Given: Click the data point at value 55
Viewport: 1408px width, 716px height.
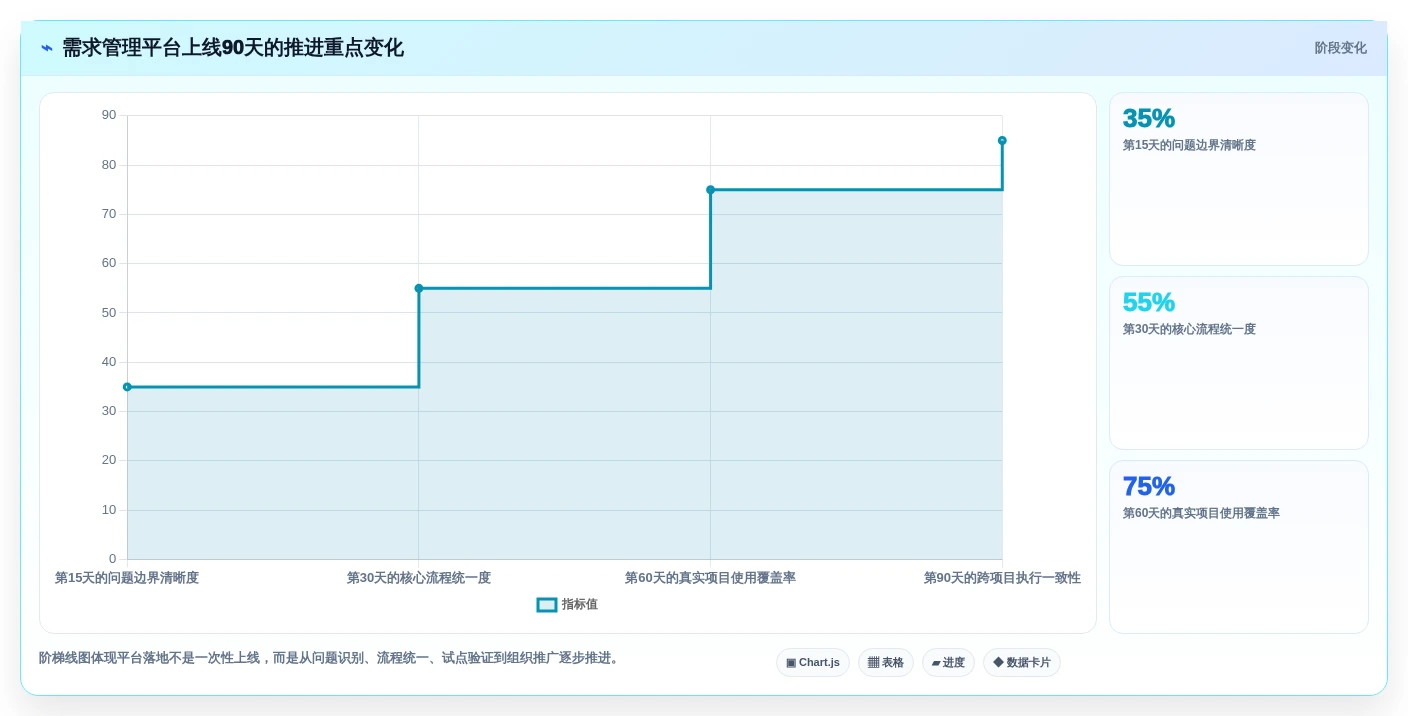Looking at the screenshot, I should [419, 288].
